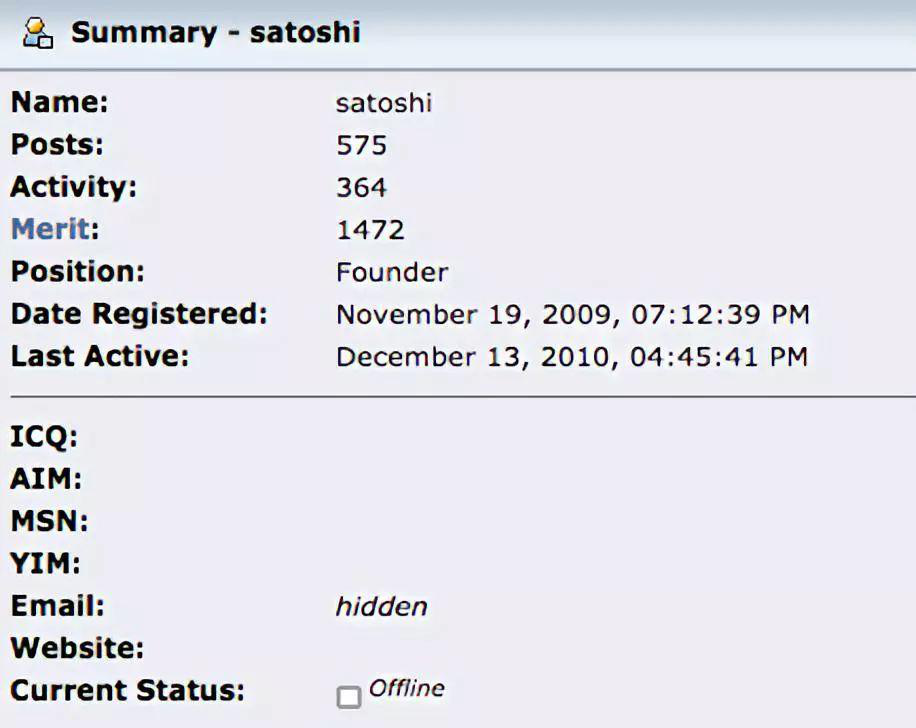The image size is (916, 728).
Task: Click the profile summary user icon
Action: tap(38, 33)
